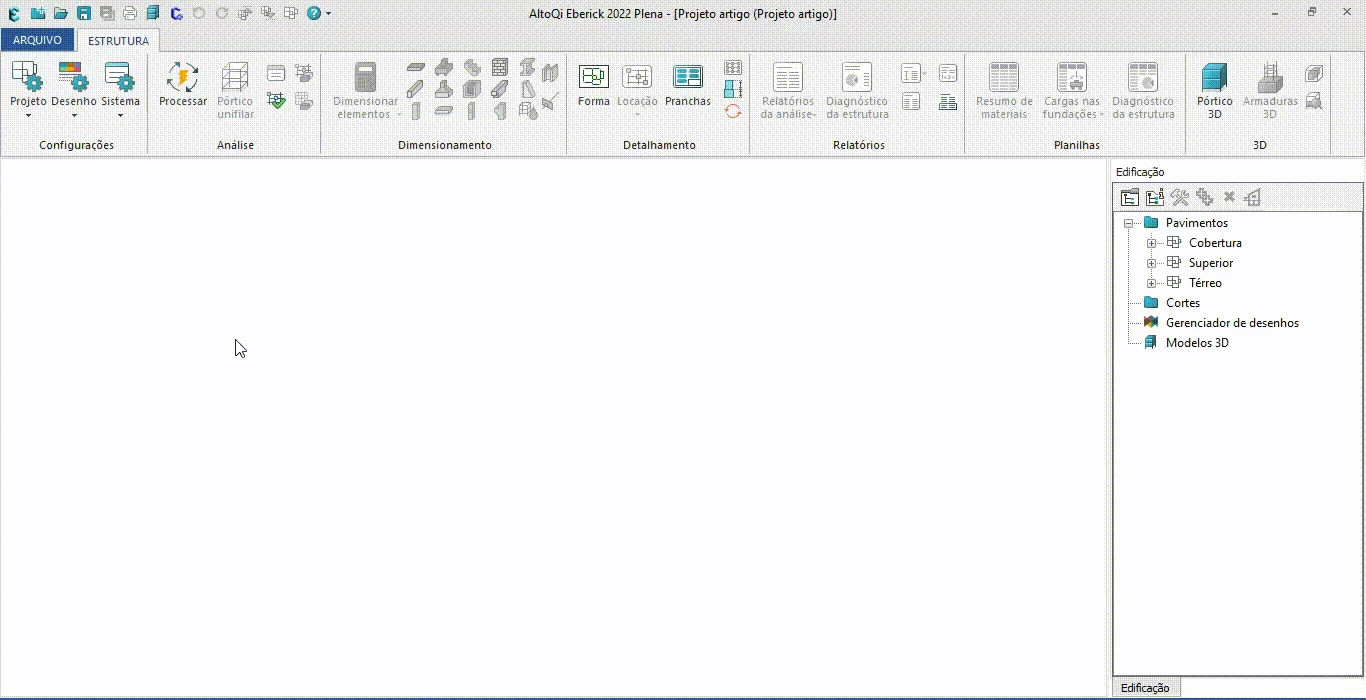Click the open folder icon in title bar
The width and height of the screenshot is (1366, 700).
click(x=61, y=14)
